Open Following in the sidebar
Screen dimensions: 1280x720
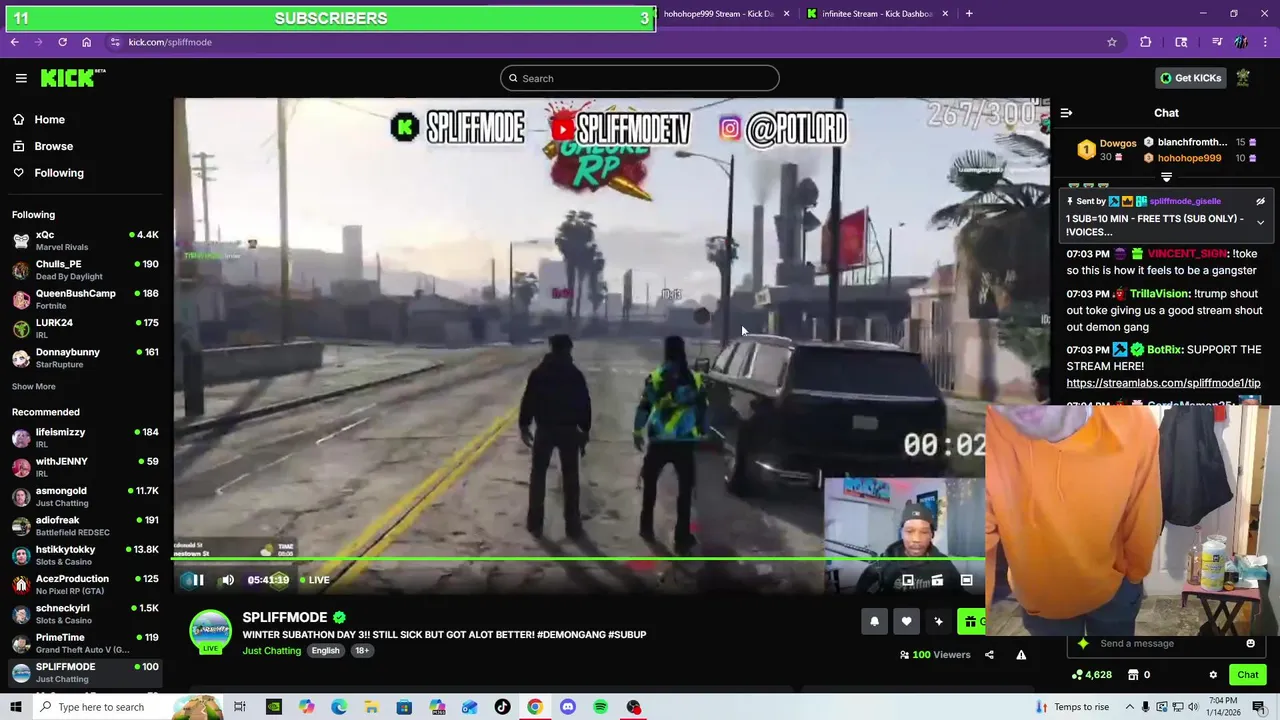click(x=59, y=173)
